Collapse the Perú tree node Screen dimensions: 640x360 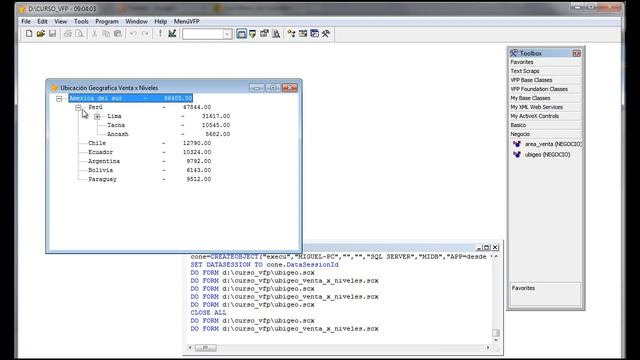pyautogui.click(x=78, y=107)
